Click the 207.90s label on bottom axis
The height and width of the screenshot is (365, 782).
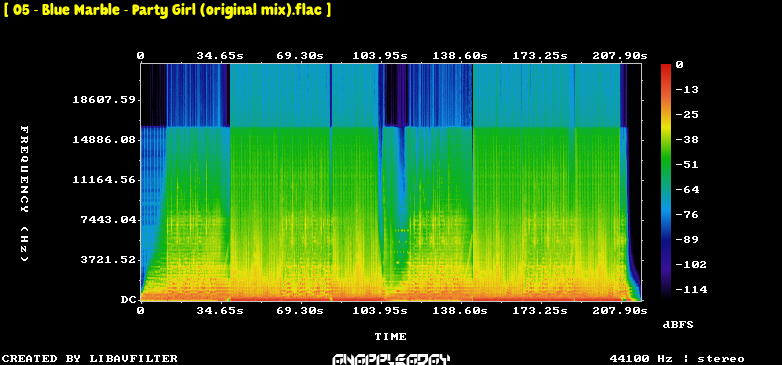pos(620,311)
